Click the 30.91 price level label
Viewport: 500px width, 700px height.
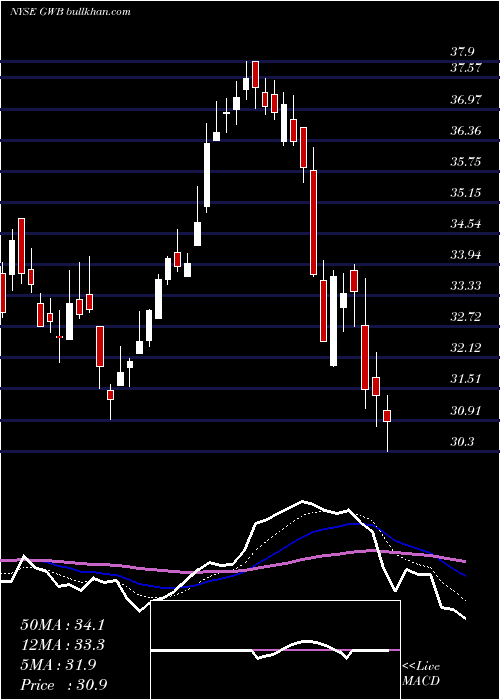click(466, 411)
